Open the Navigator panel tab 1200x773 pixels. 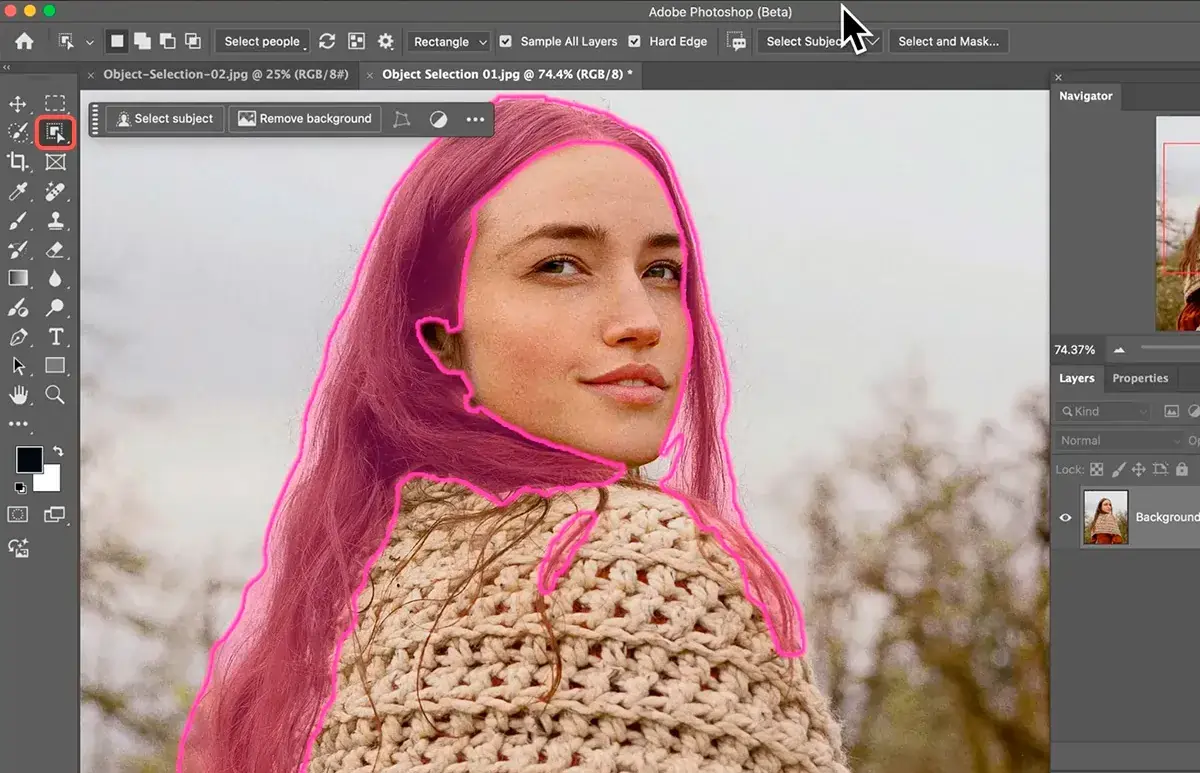pos(1086,96)
